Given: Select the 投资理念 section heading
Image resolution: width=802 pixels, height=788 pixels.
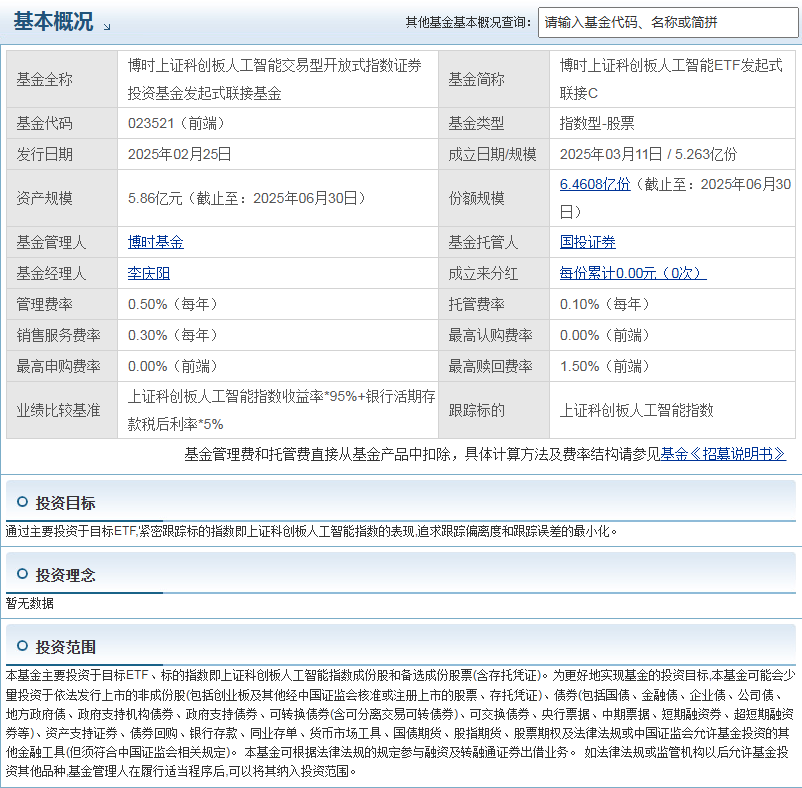Looking at the screenshot, I should (x=65, y=575).
